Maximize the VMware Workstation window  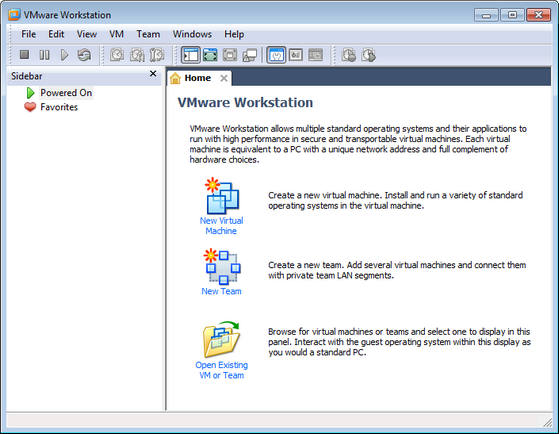tap(512, 15)
